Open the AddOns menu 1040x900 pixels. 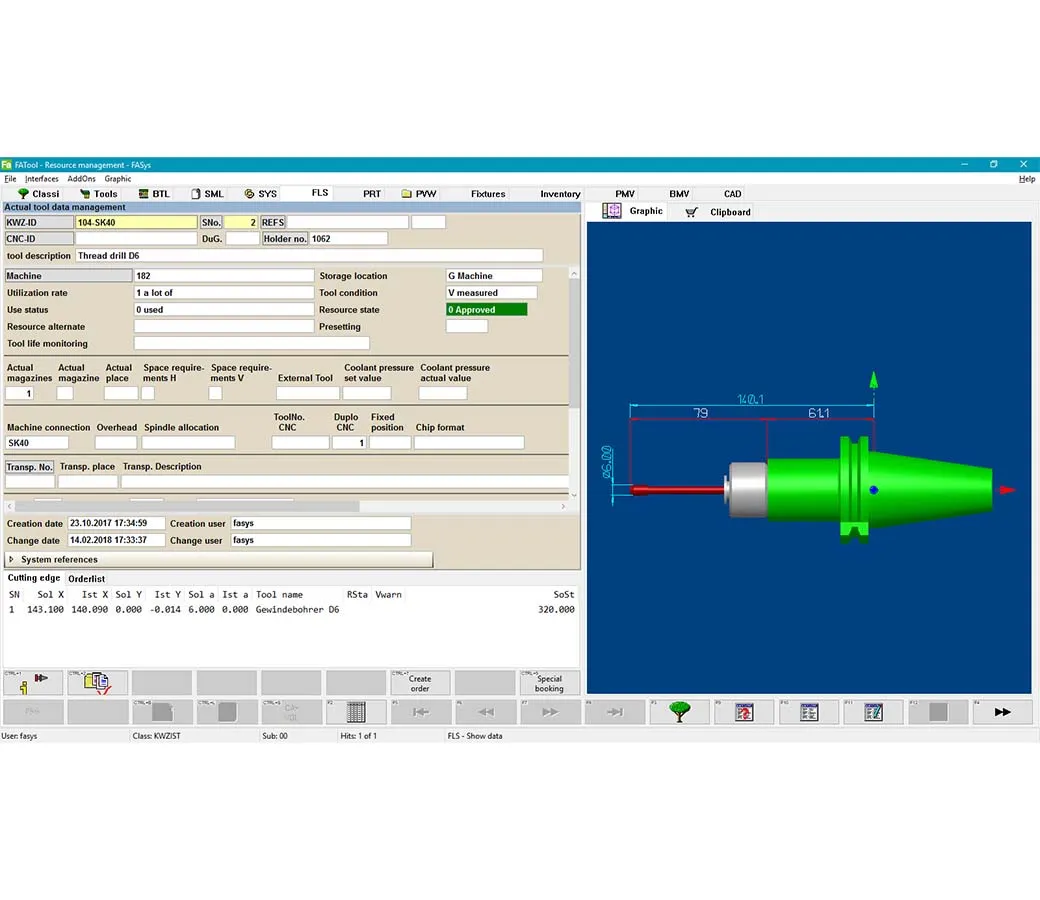(81, 179)
